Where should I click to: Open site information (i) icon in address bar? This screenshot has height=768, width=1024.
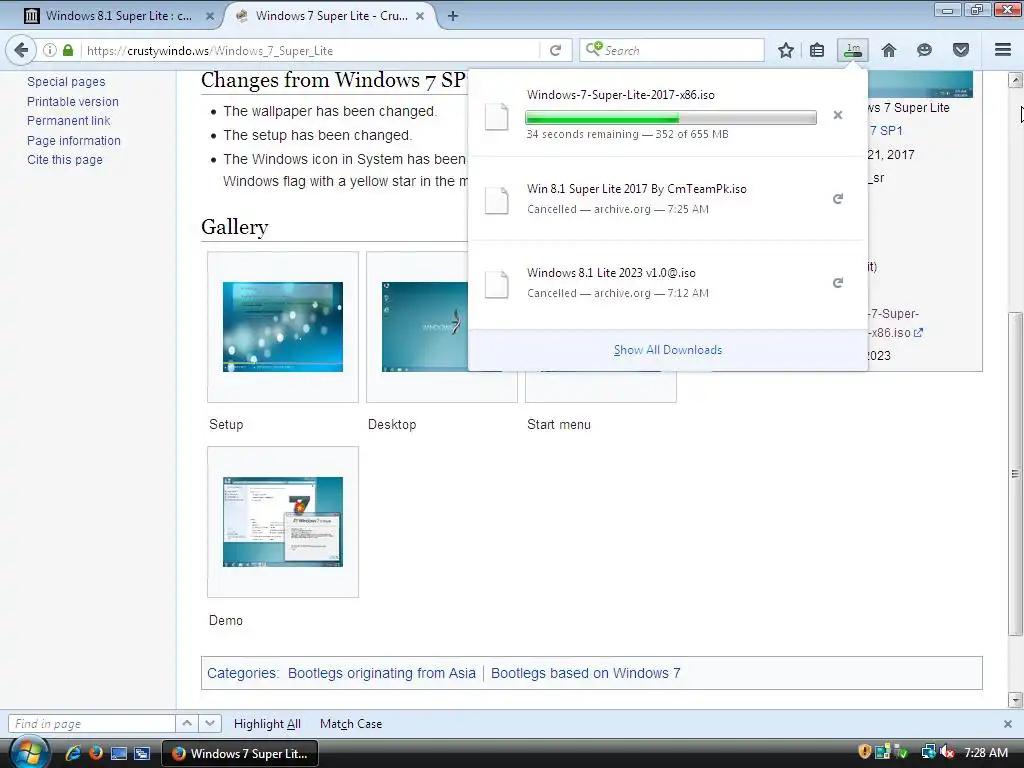pos(50,50)
